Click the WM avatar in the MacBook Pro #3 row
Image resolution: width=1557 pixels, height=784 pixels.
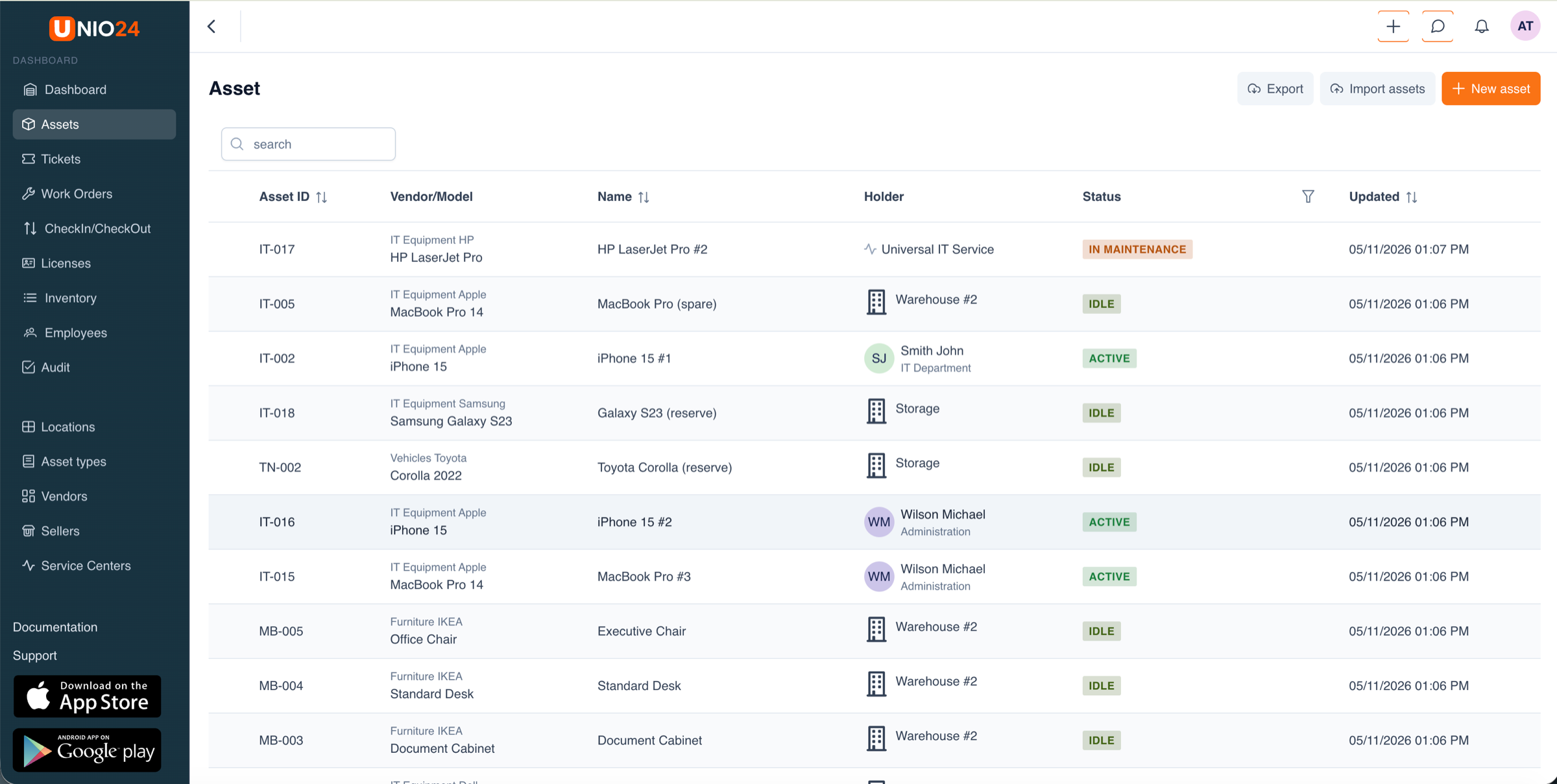click(x=879, y=576)
